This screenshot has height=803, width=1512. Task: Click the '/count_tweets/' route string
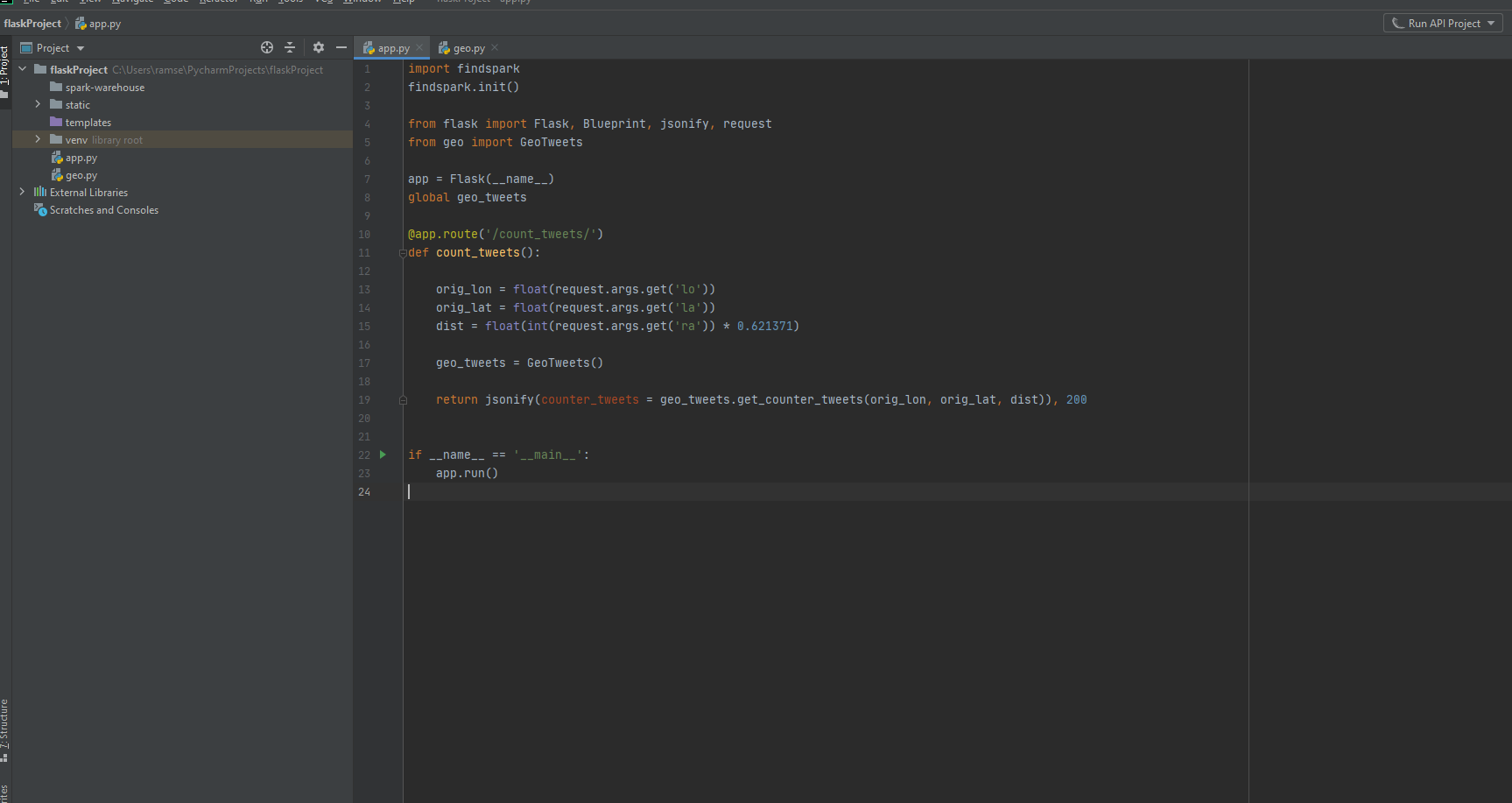[x=545, y=235]
